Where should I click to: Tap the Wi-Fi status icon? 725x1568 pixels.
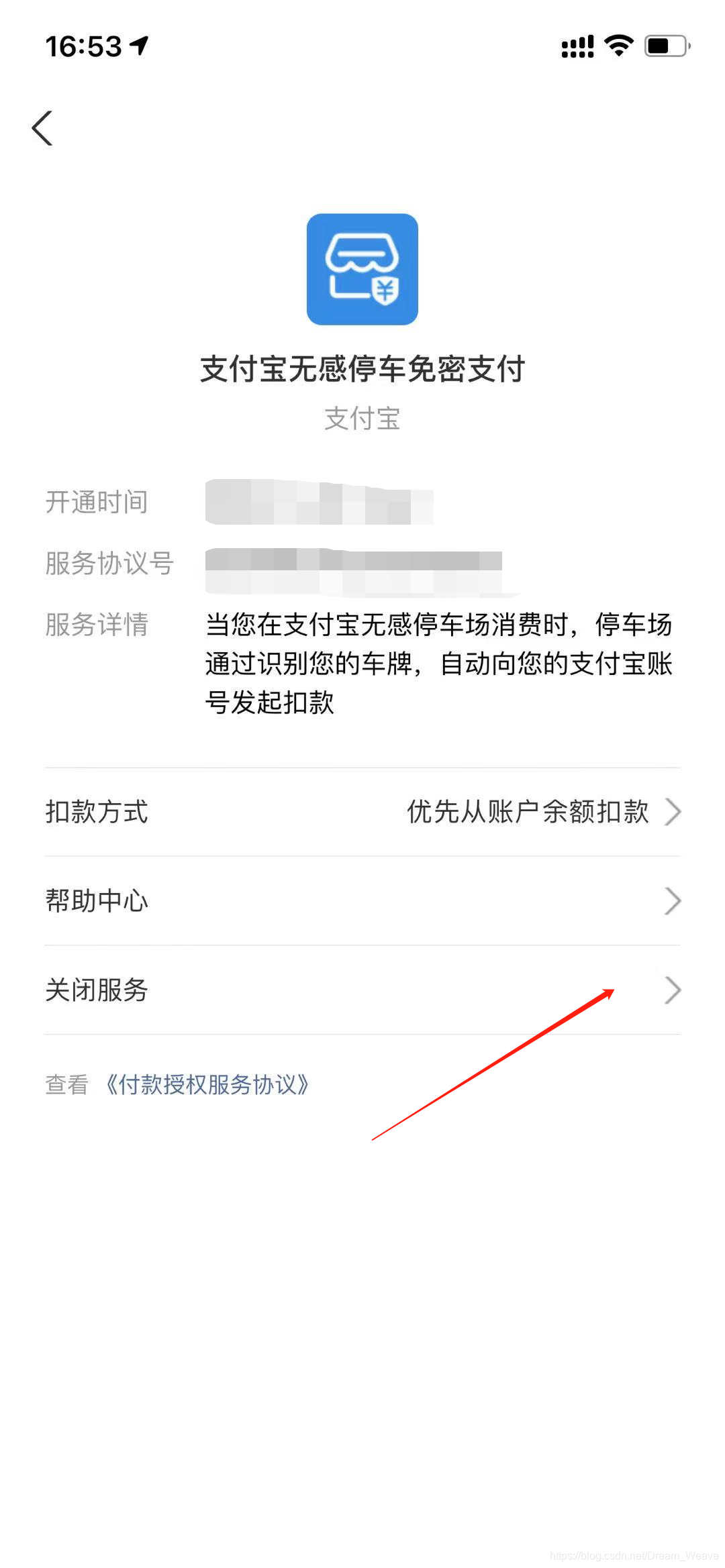[618, 46]
